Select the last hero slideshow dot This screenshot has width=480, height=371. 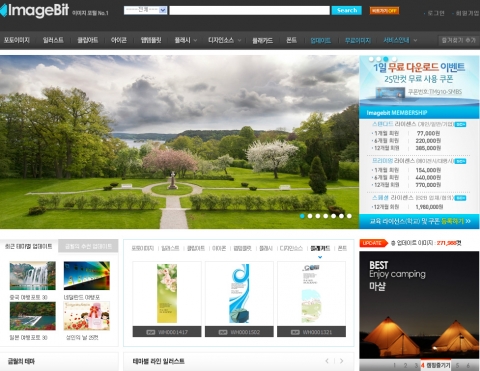pyautogui.click(x=349, y=216)
